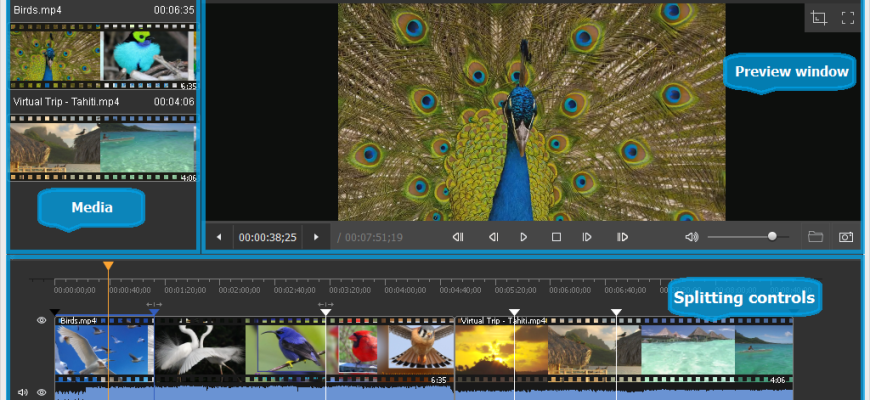Select the white egret clip segment

pos(200,350)
